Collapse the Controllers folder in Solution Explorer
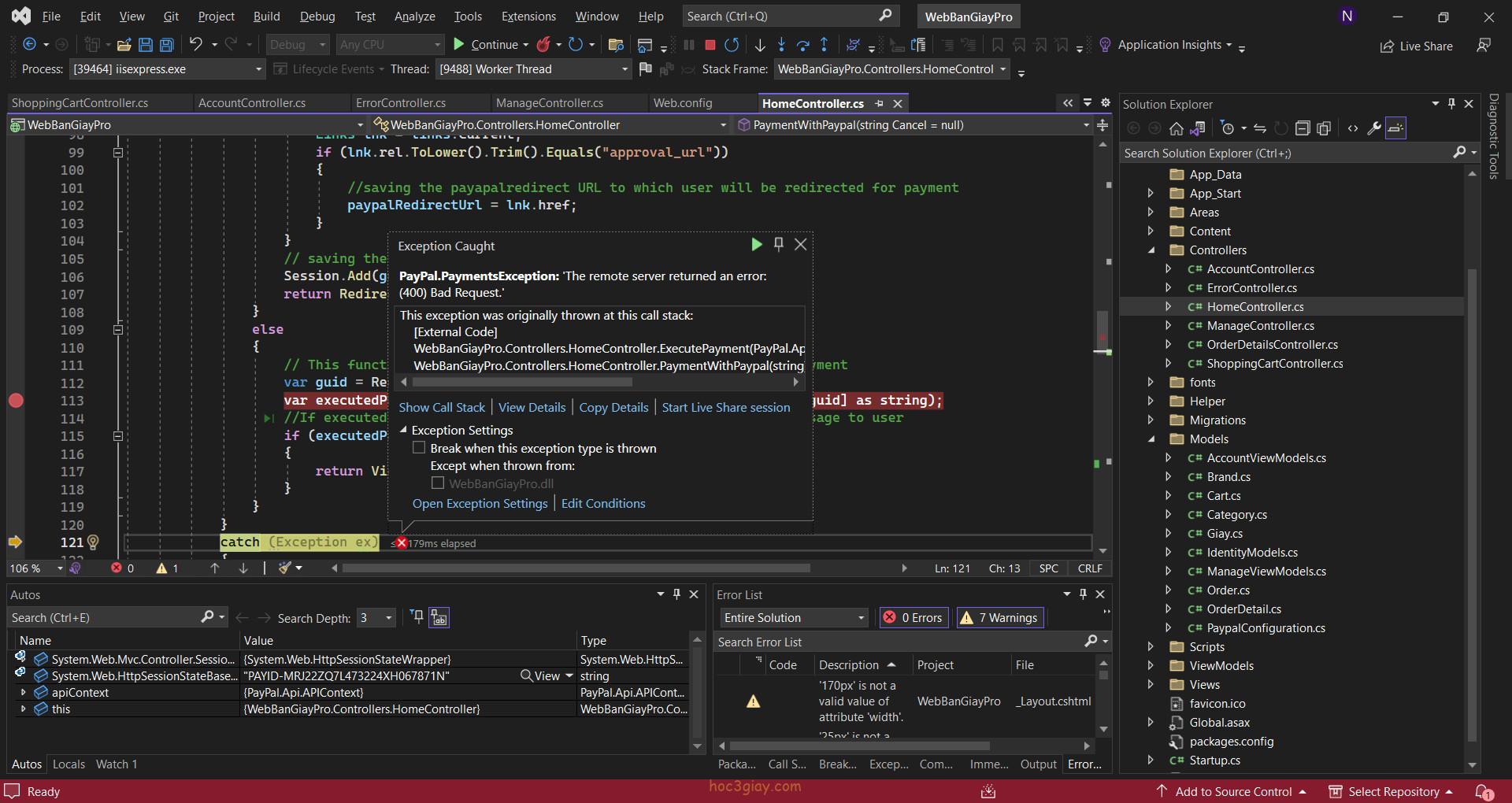1512x803 pixels. coord(1151,250)
